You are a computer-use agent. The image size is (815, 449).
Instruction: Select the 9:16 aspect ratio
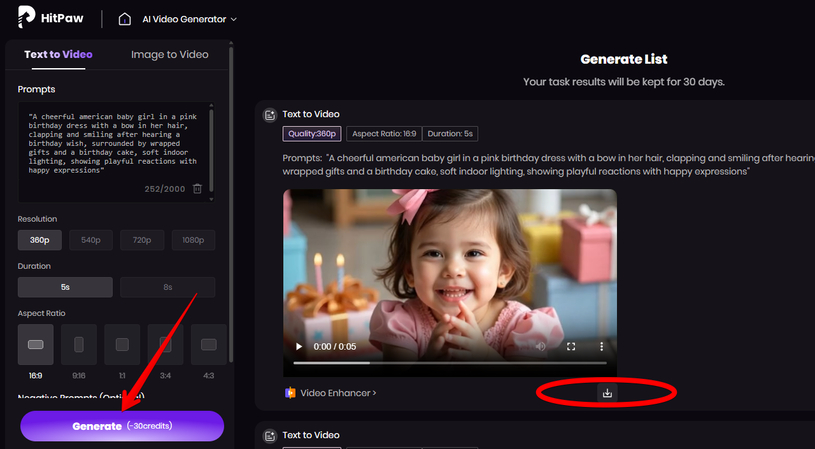pyautogui.click(x=79, y=345)
